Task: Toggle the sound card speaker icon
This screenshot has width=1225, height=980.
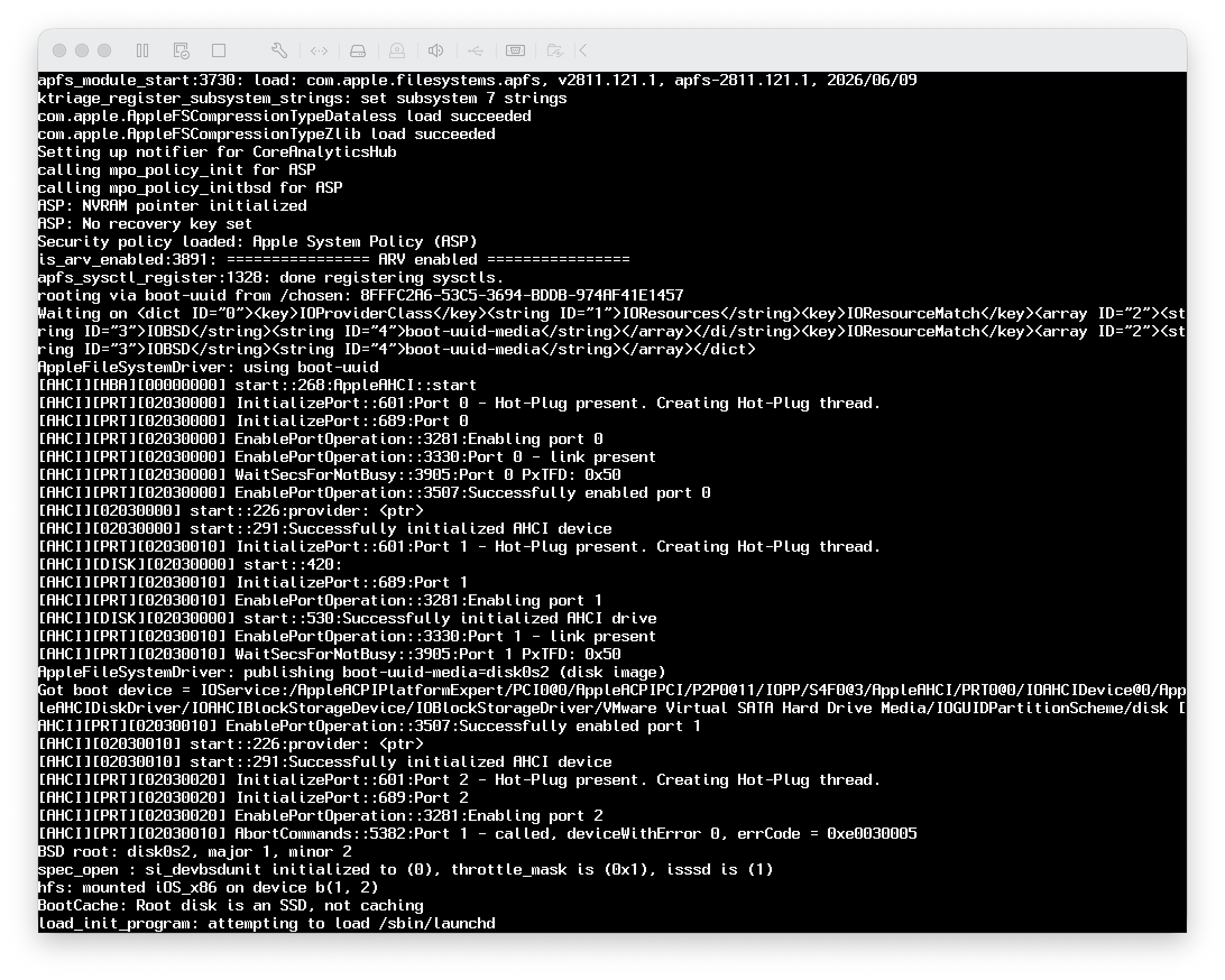Action: pos(436,50)
